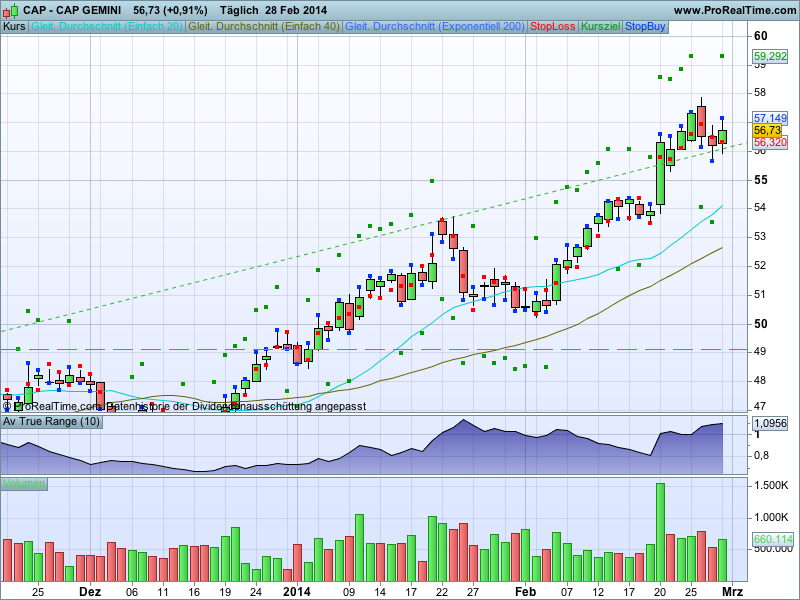Click the tallest green volume bar near 20
The height and width of the screenshot is (600, 800).
[660, 532]
